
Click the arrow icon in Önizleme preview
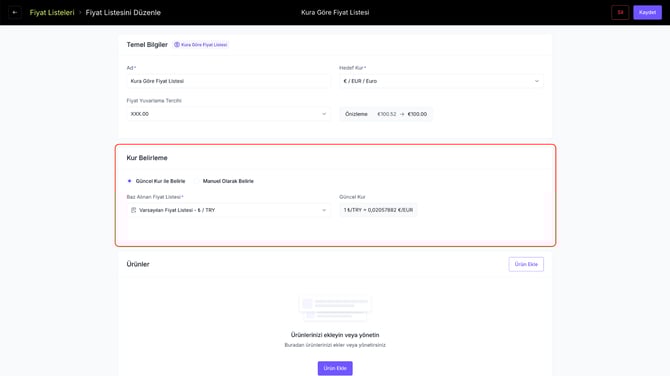[x=402, y=114]
